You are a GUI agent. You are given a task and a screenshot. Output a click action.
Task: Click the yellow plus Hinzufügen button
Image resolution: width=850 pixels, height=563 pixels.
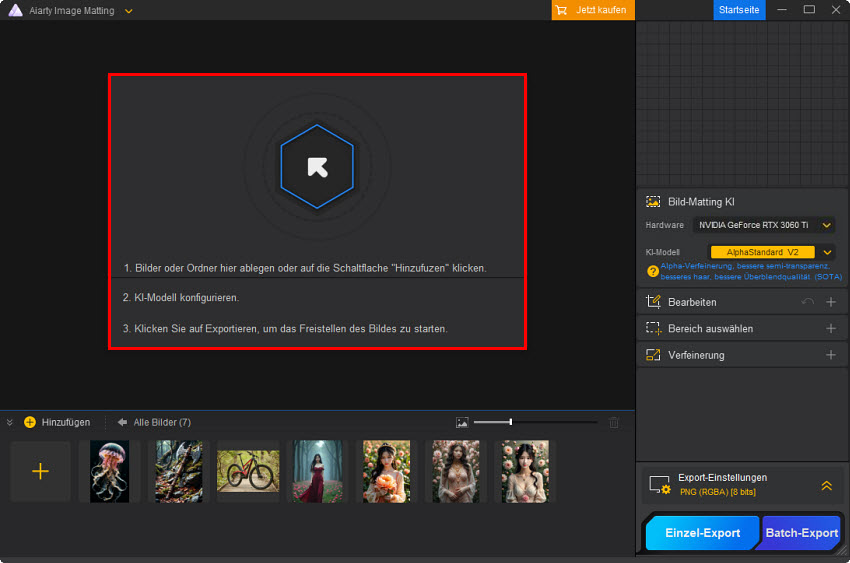point(57,422)
